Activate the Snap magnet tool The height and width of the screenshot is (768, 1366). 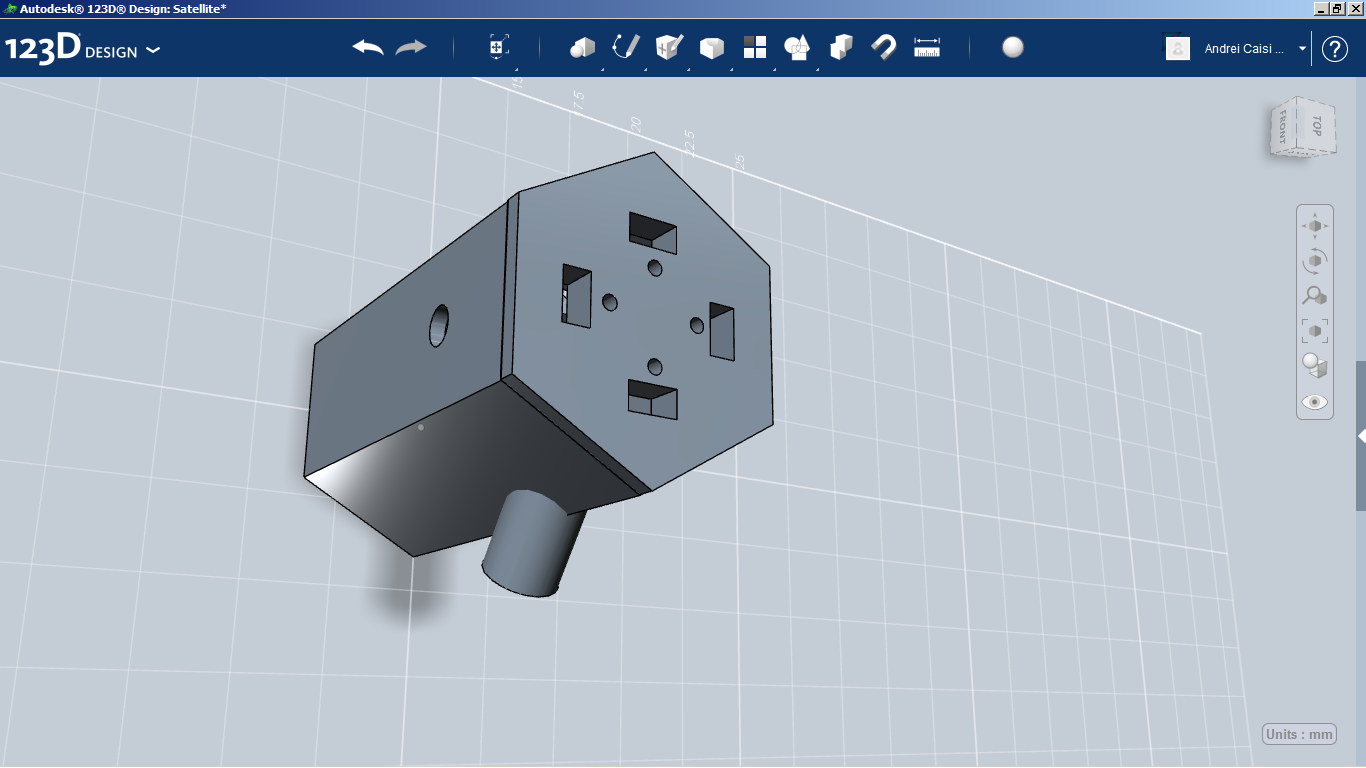click(884, 47)
